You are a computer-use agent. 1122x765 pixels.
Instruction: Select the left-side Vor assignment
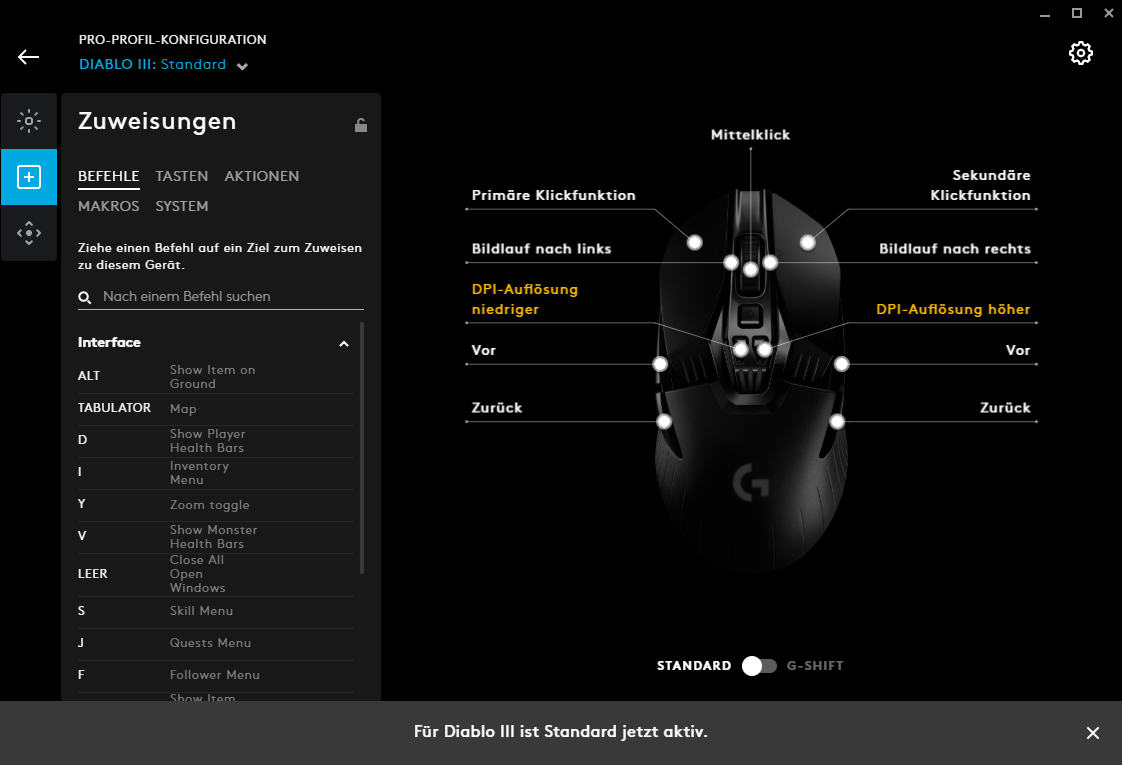point(484,351)
